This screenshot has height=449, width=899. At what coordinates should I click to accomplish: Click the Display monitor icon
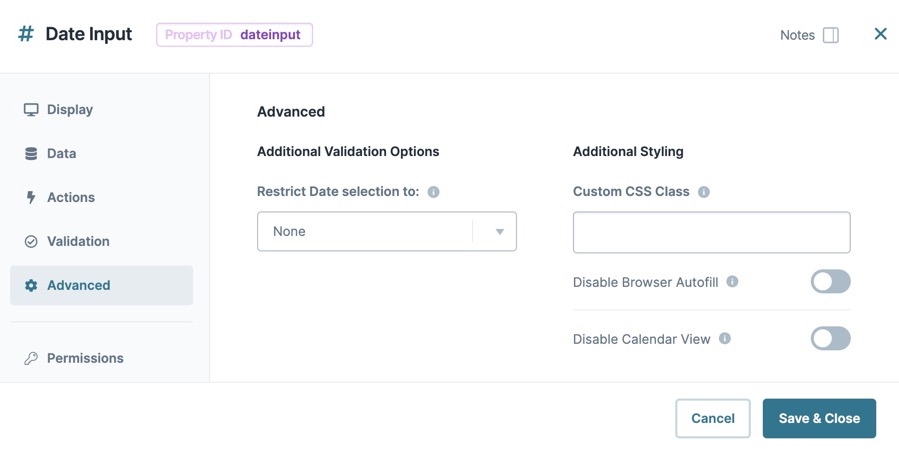pos(31,110)
